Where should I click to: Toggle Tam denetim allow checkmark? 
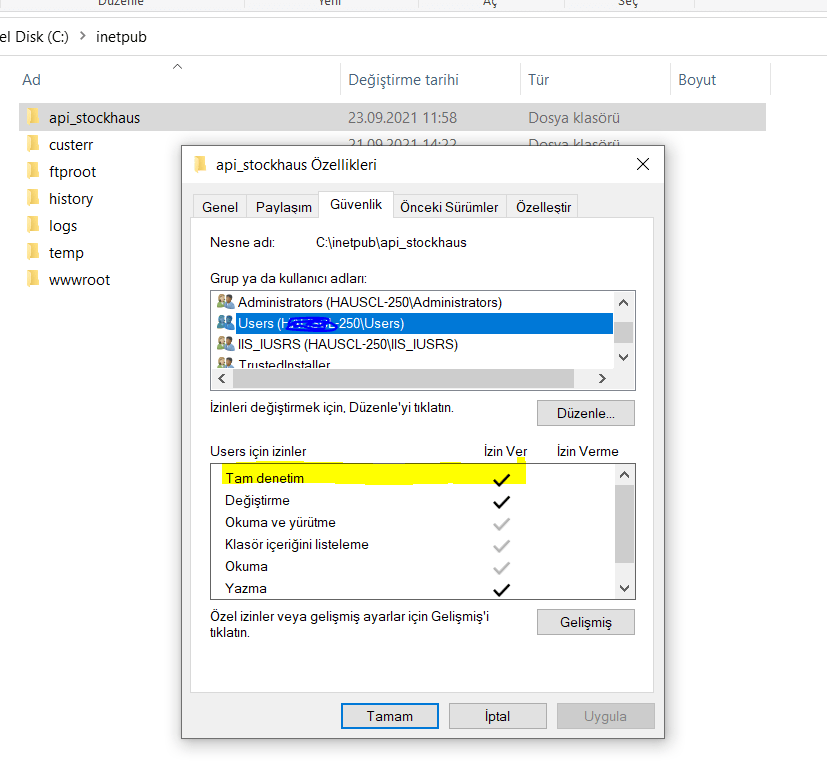pos(502,479)
